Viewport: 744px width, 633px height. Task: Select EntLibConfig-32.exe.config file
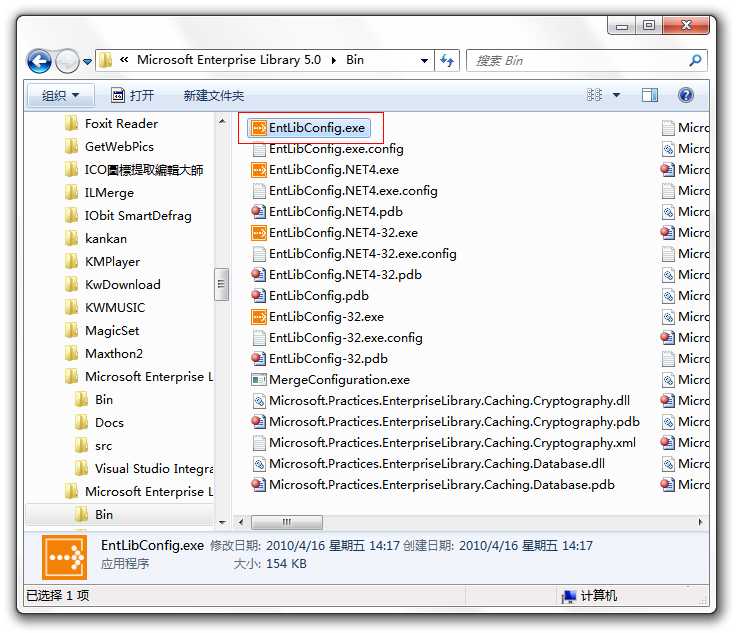[x=337, y=338]
